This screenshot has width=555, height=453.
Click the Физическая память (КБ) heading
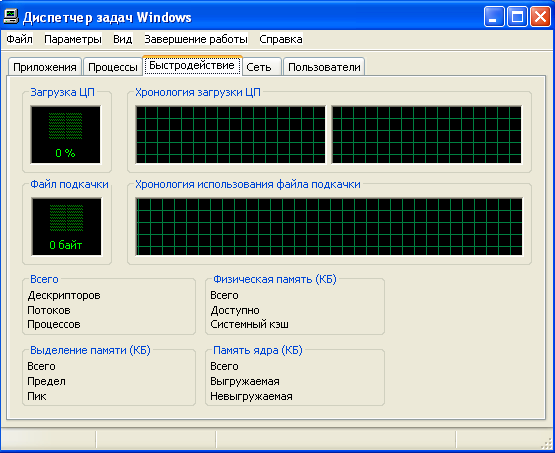point(275,279)
